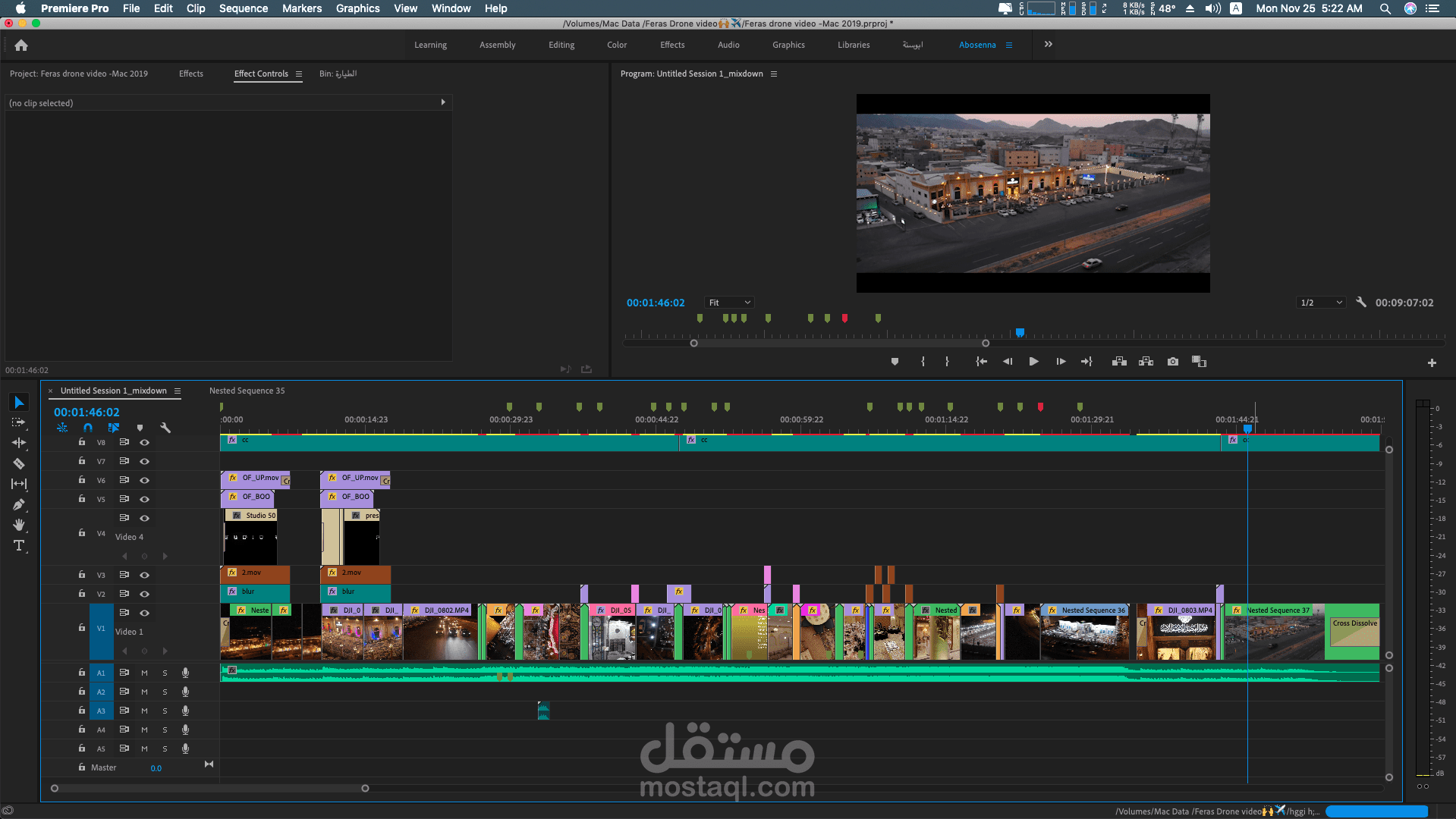Select the Selection tool arrow
The width and height of the screenshot is (1456, 819).
click(19, 402)
